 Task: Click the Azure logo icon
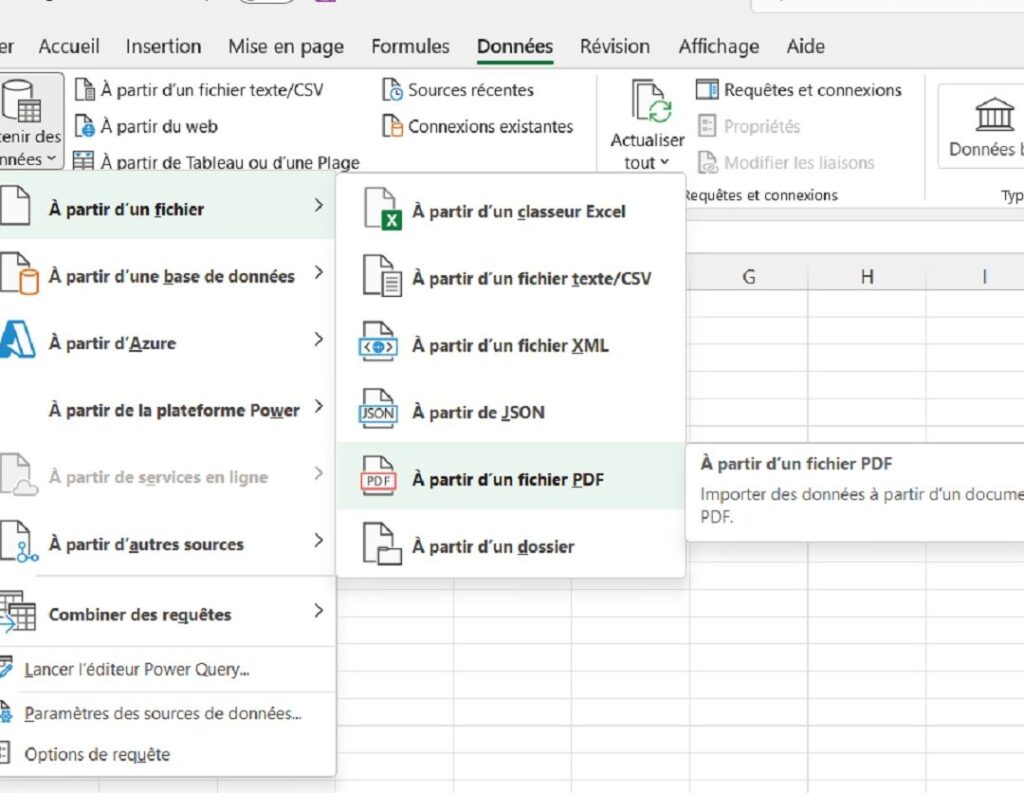click(x=17, y=340)
